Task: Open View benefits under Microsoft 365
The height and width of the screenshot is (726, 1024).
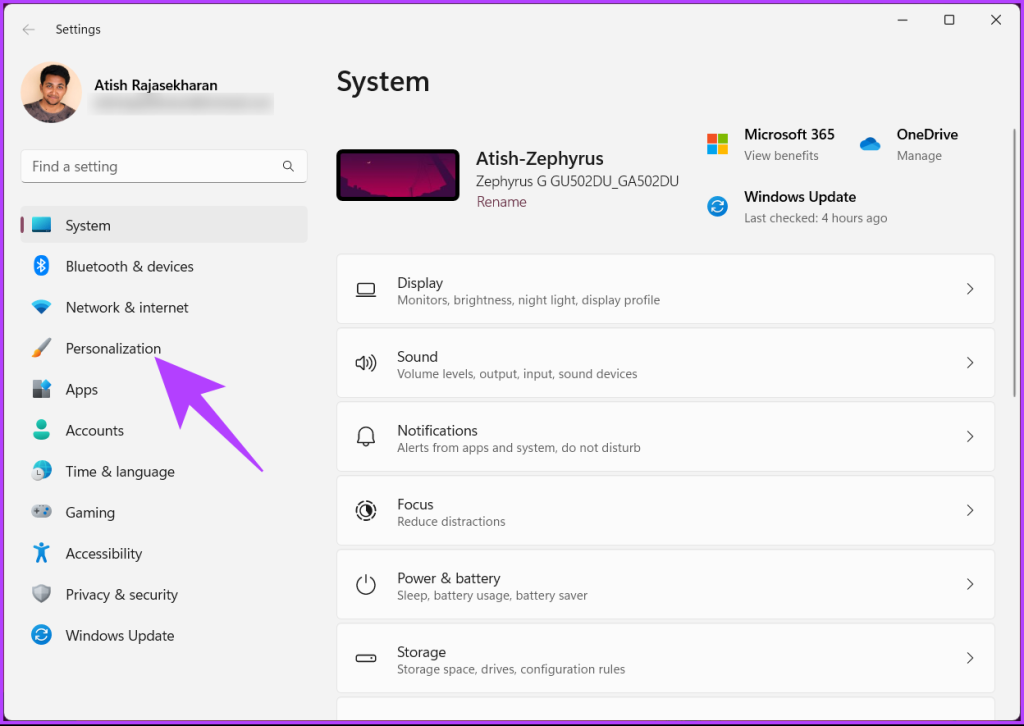Action: [x=780, y=156]
